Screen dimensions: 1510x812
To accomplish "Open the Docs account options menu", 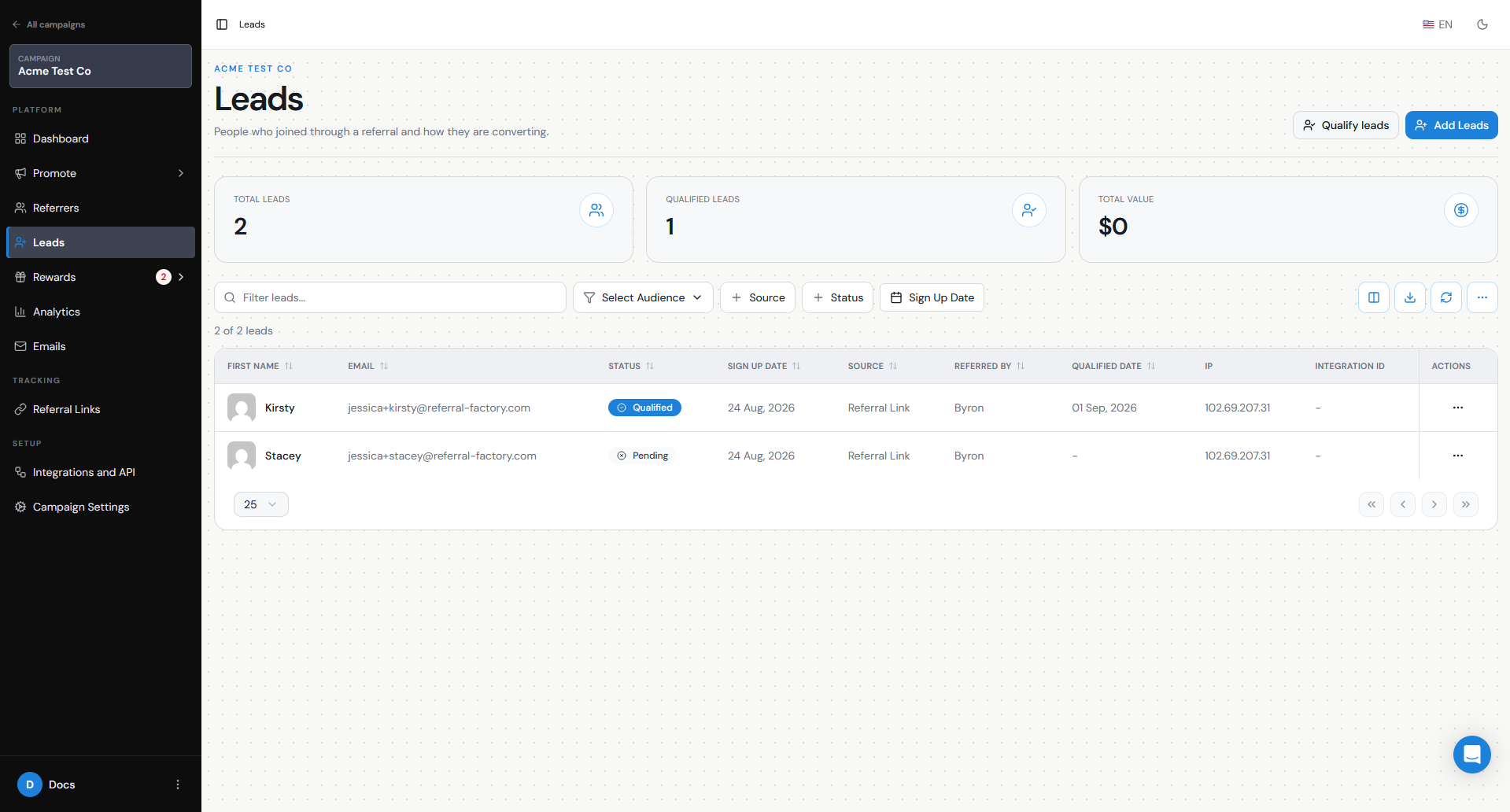I will click(x=178, y=784).
